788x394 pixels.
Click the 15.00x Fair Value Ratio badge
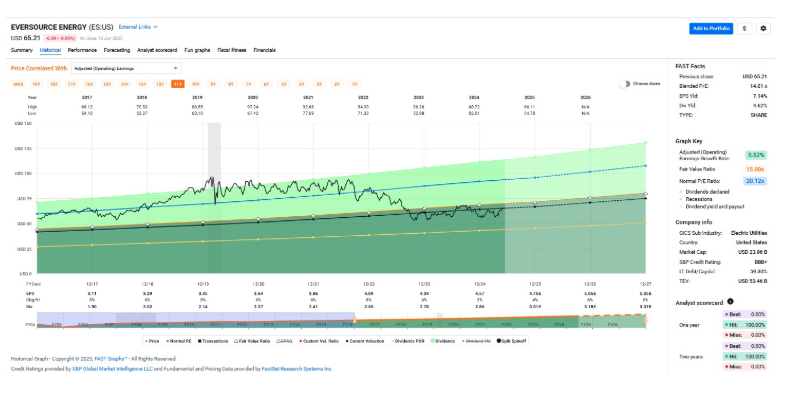tap(755, 169)
